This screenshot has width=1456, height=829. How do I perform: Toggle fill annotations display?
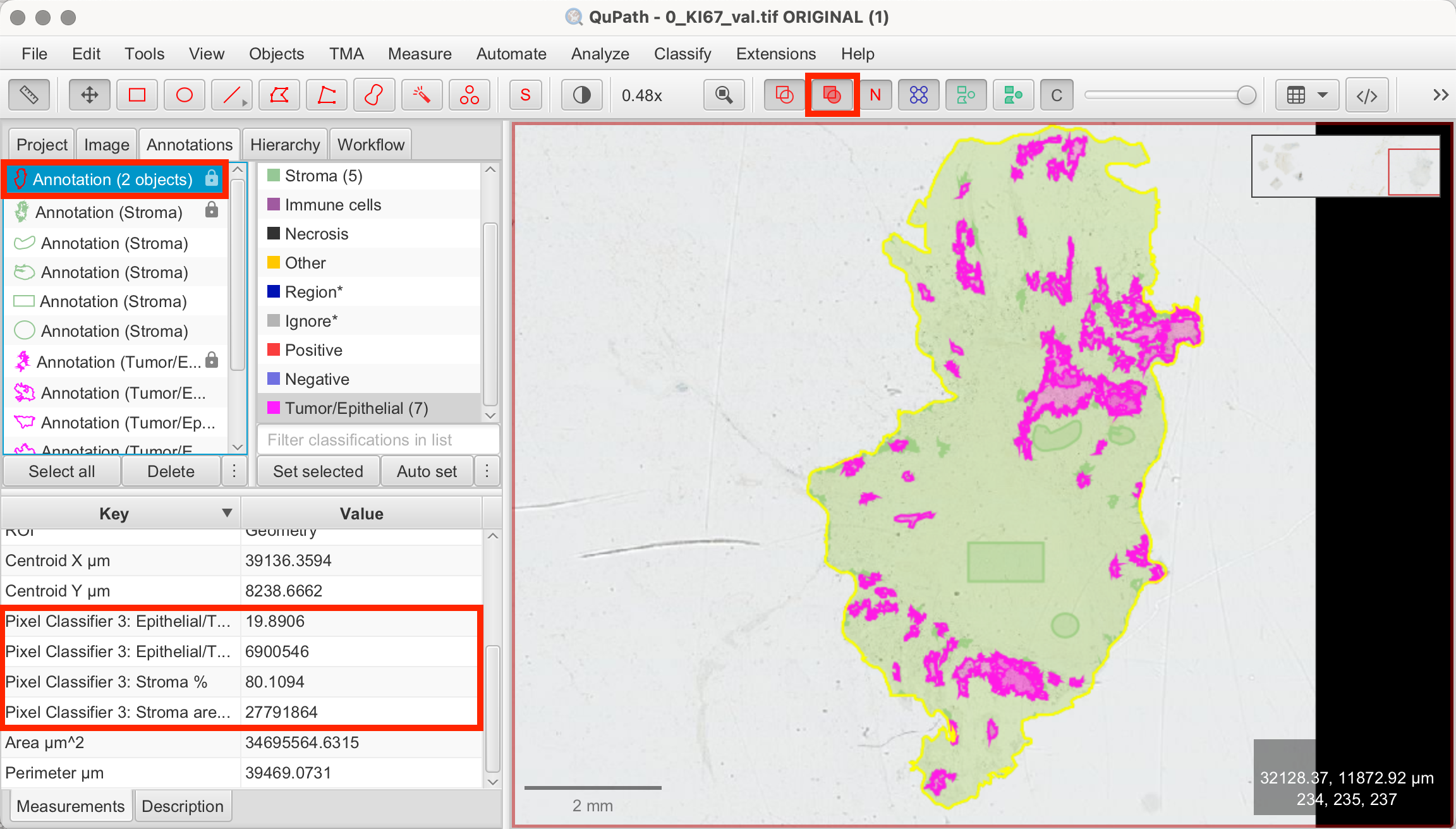[x=832, y=95]
